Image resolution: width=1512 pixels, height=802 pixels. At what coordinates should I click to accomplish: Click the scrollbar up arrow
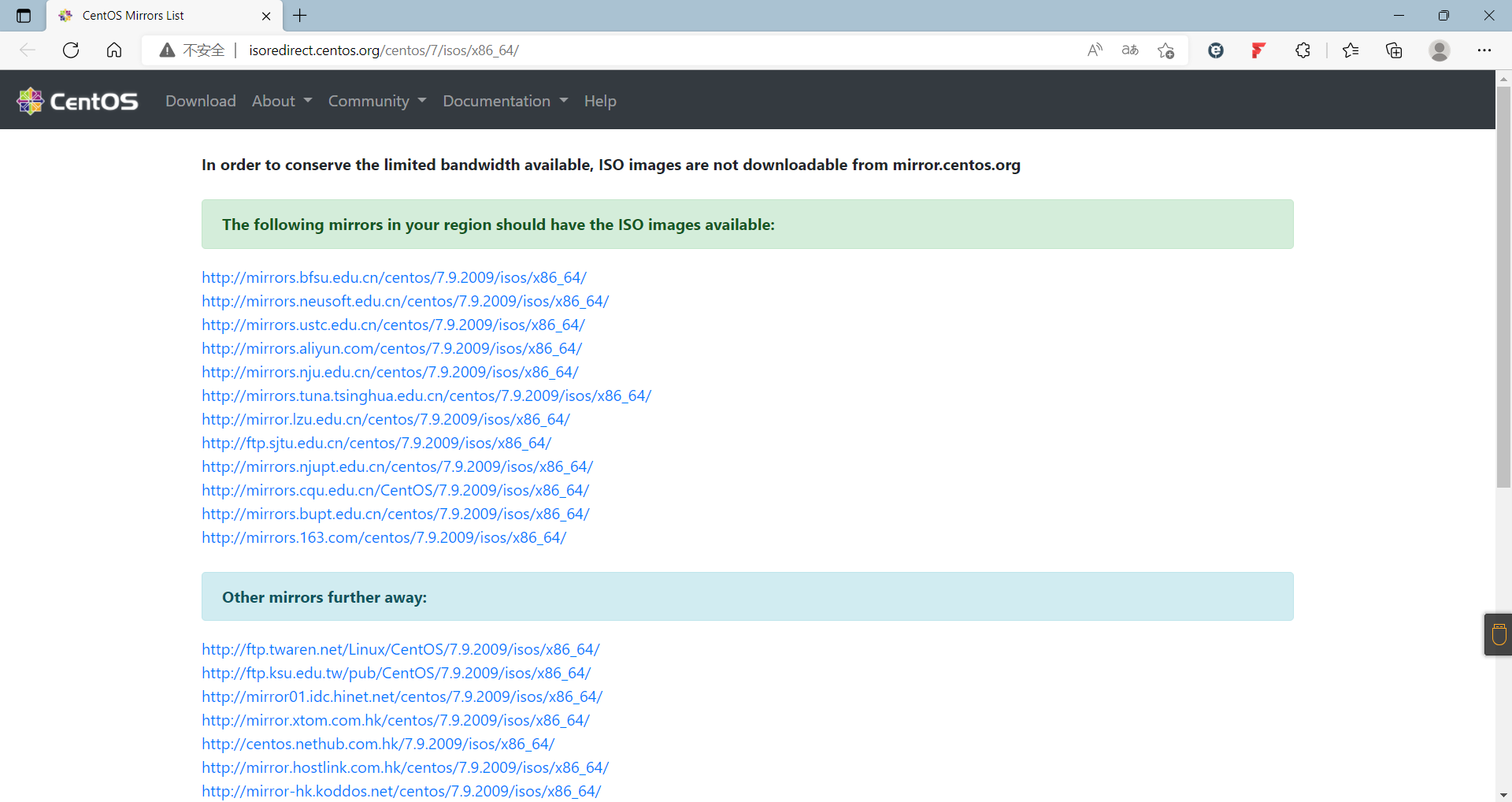1503,78
